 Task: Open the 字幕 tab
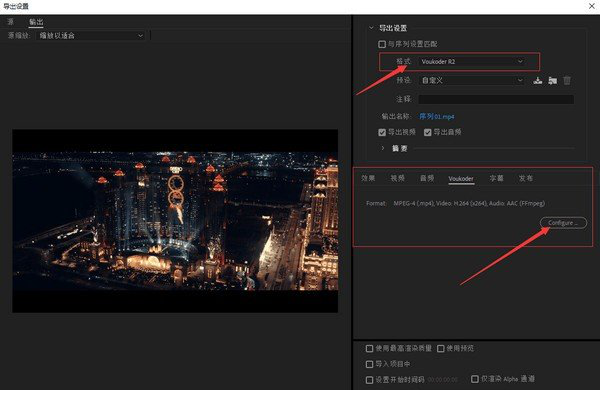[x=496, y=178]
